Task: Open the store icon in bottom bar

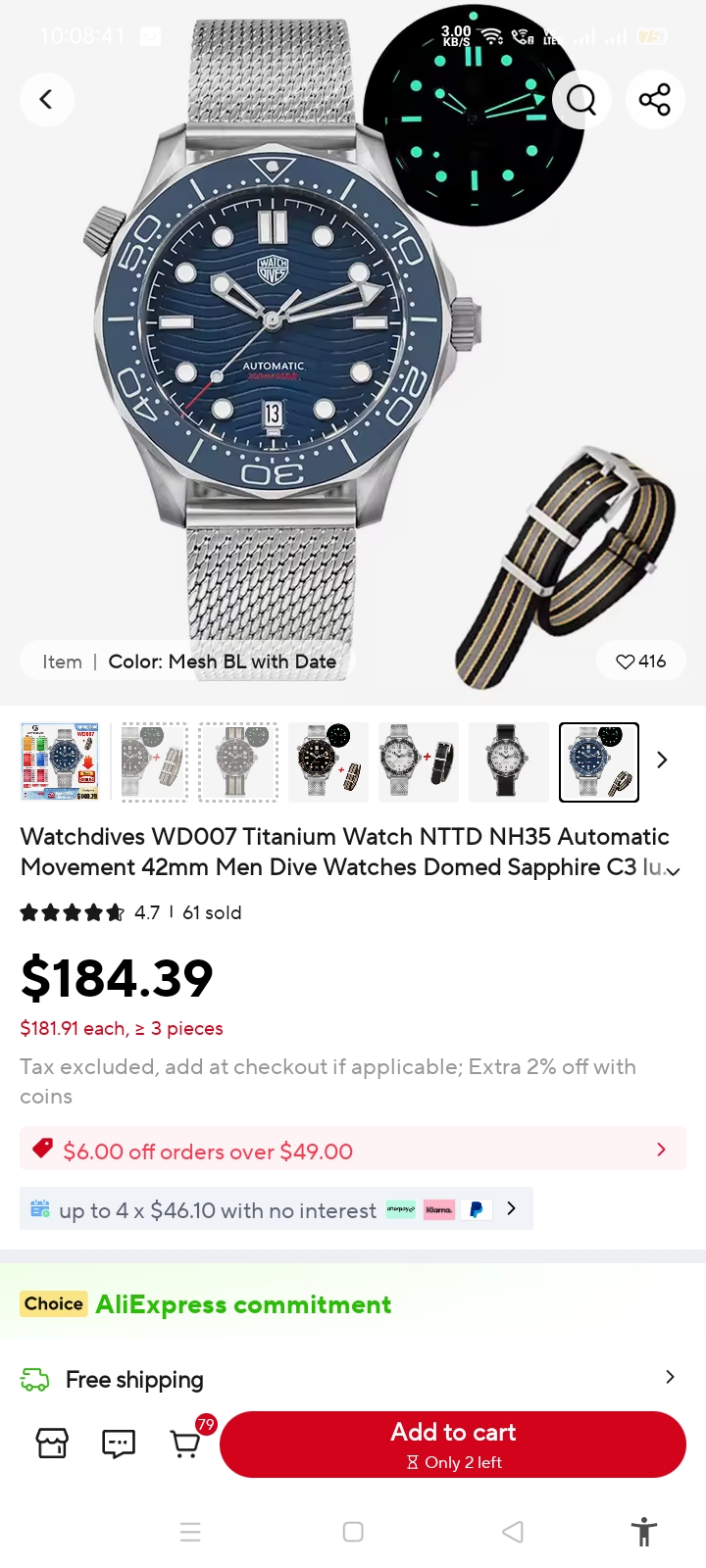Action: coord(52,1444)
